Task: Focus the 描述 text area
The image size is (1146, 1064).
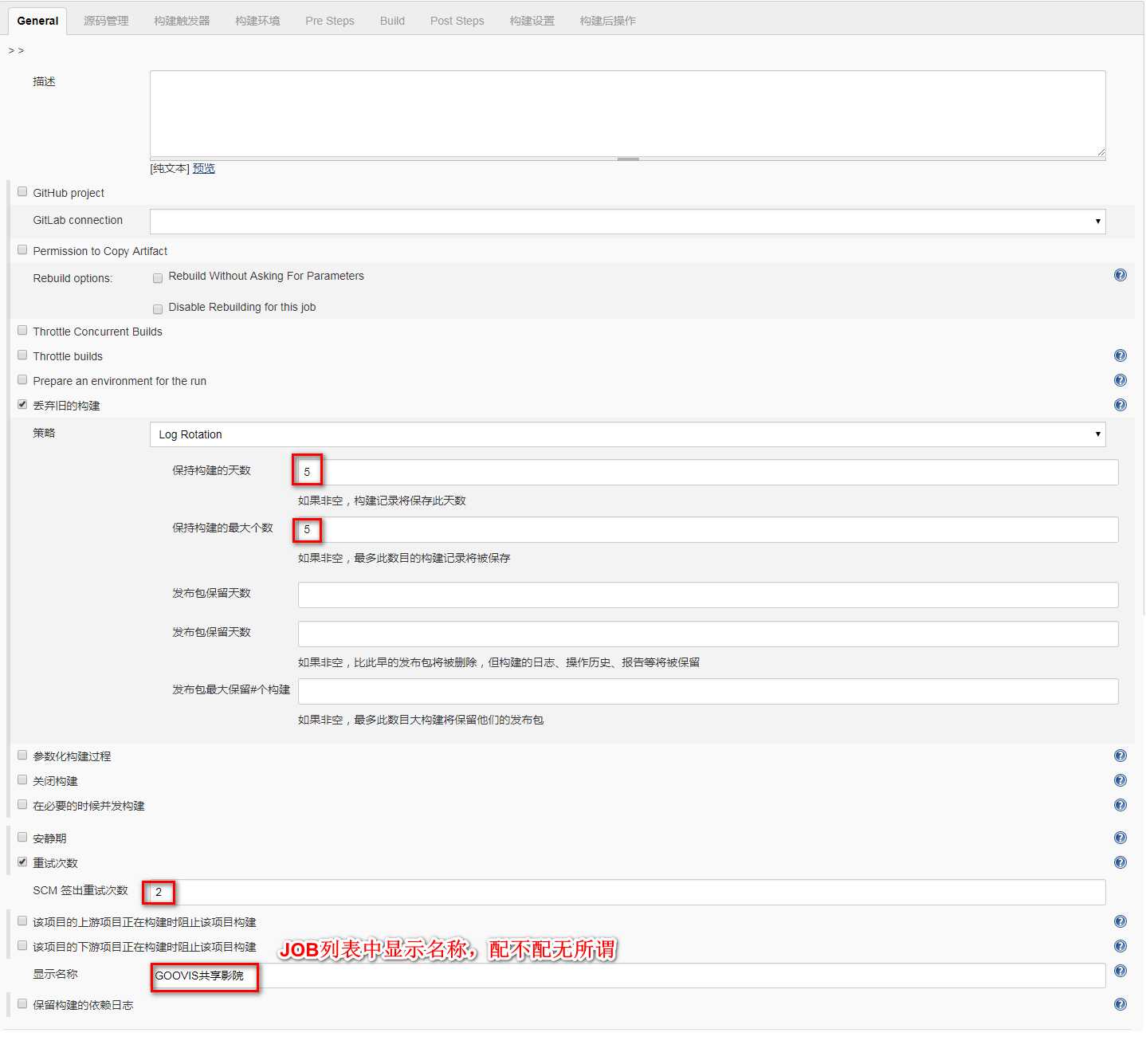Action: 627,113
